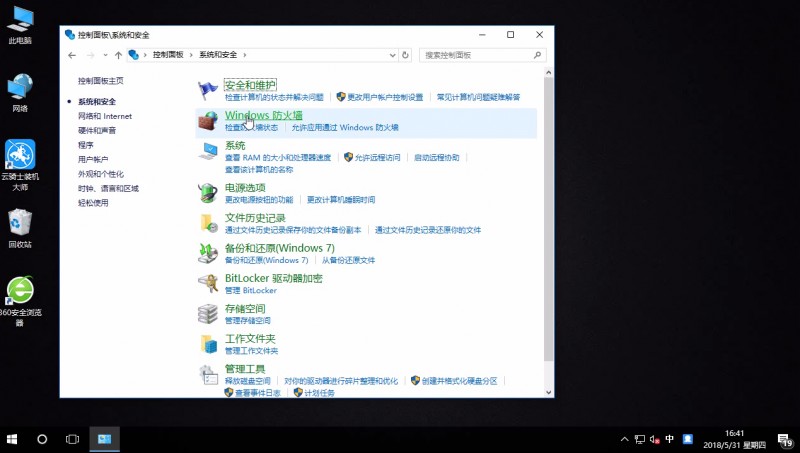Select 轻松使用 in sidebar
The height and width of the screenshot is (453, 800).
pos(93,203)
